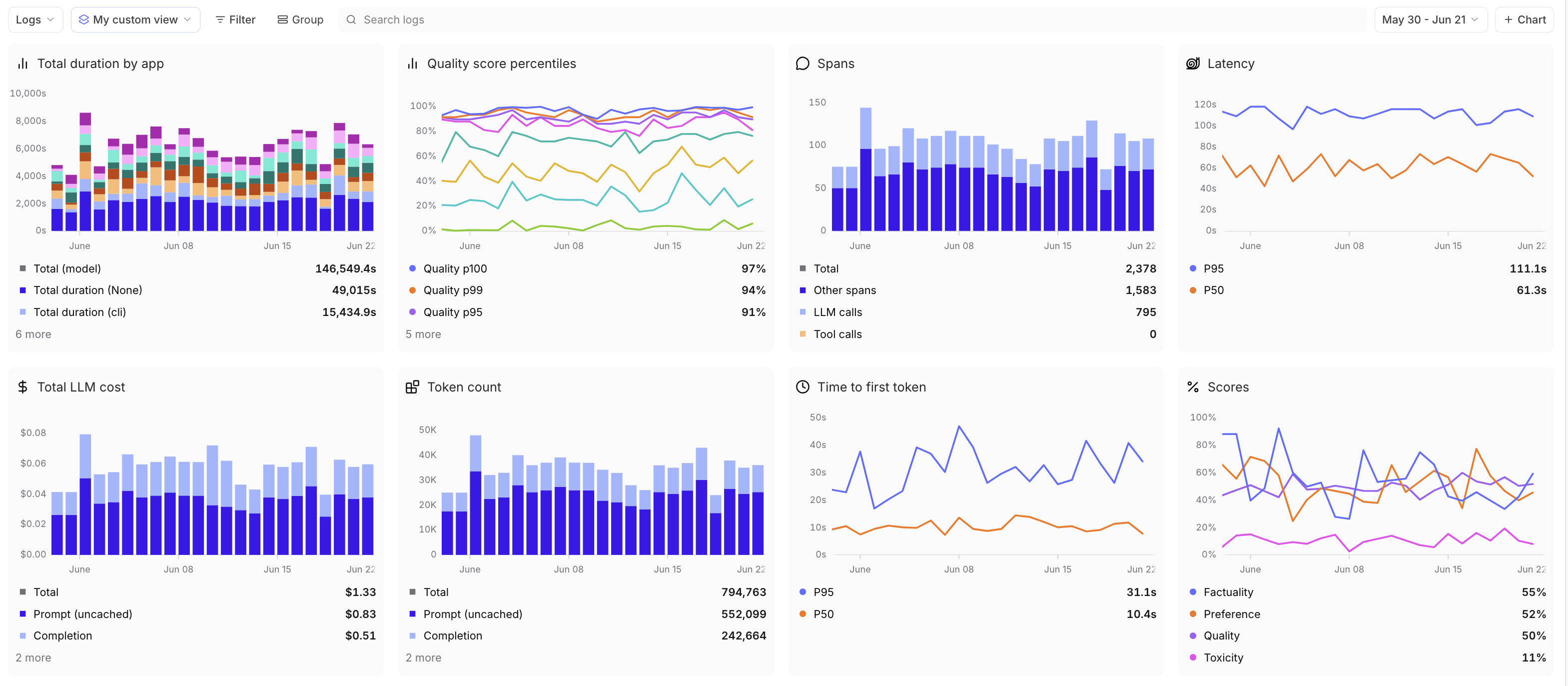Toggle the Toxicity series in Scores legend

pyautogui.click(x=1223, y=657)
